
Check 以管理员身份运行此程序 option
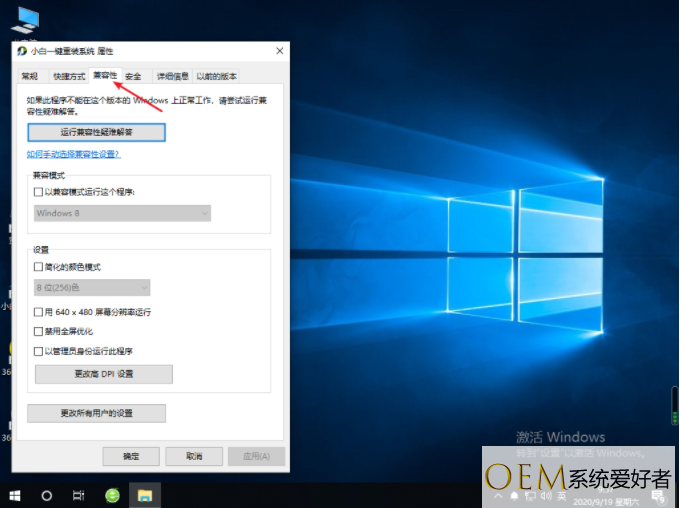(x=39, y=351)
